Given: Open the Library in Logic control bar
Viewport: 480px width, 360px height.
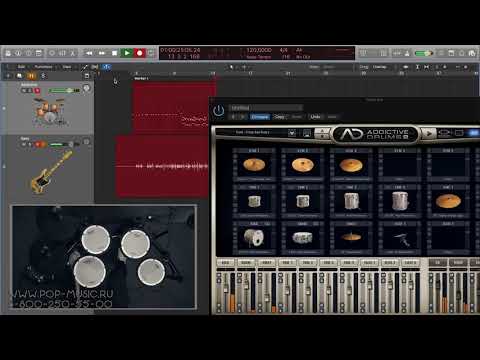Looking at the screenshot, I should click(8, 53).
